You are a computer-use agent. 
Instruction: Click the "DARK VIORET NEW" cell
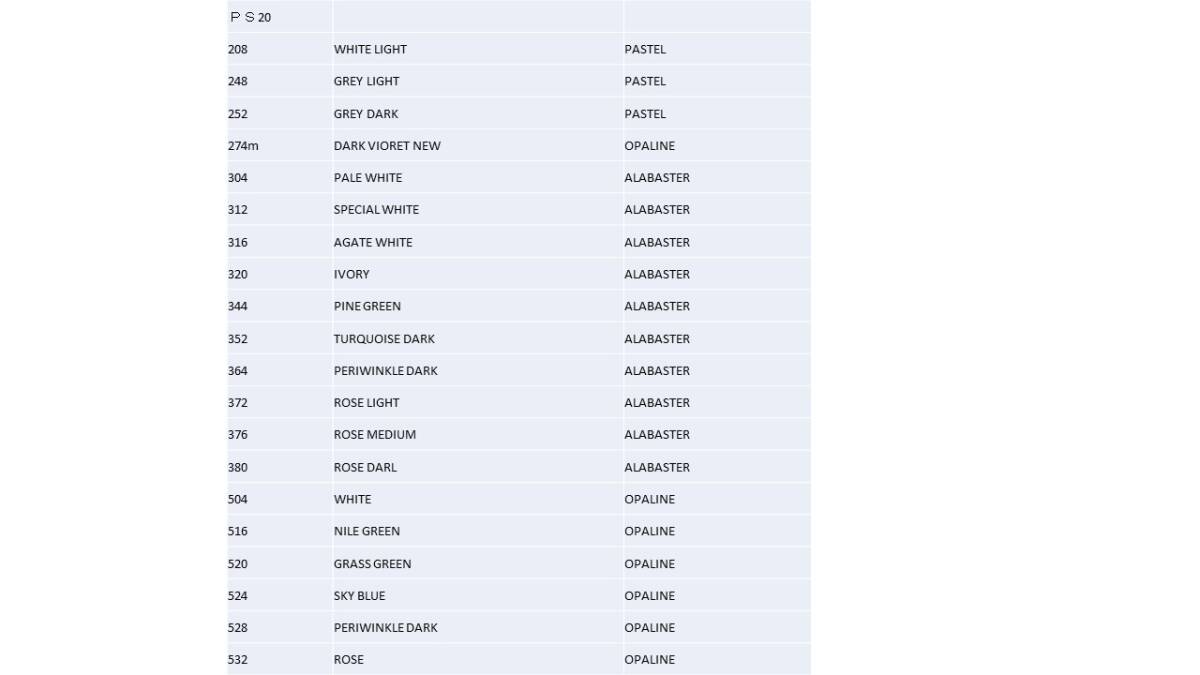click(387, 146)
